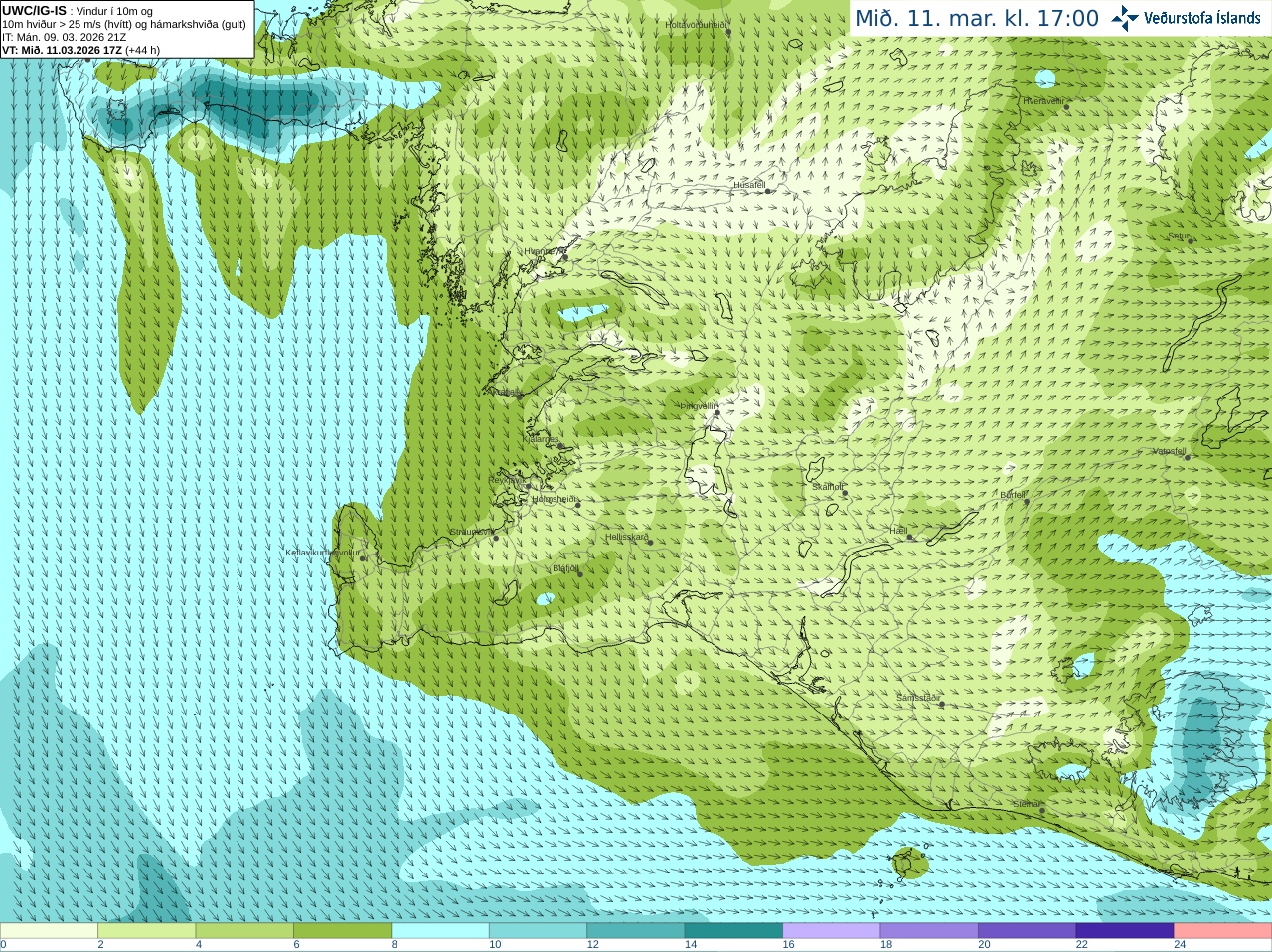Select the 16–18 m/s lavender legend swatch

(832, 931)
